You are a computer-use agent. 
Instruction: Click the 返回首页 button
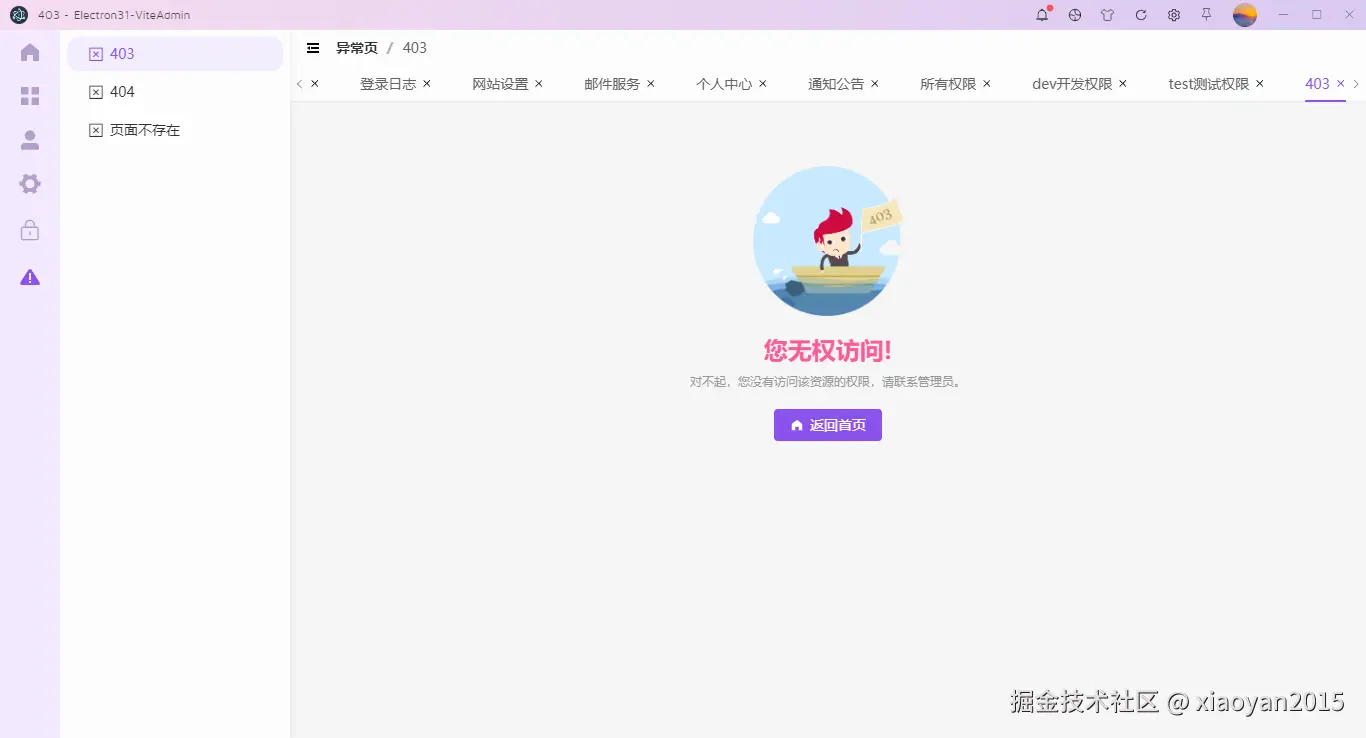(x=827, y=424)
